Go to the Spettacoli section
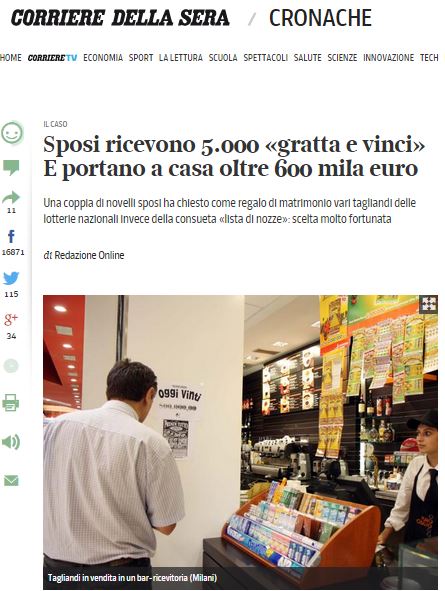 click(266, 58)
